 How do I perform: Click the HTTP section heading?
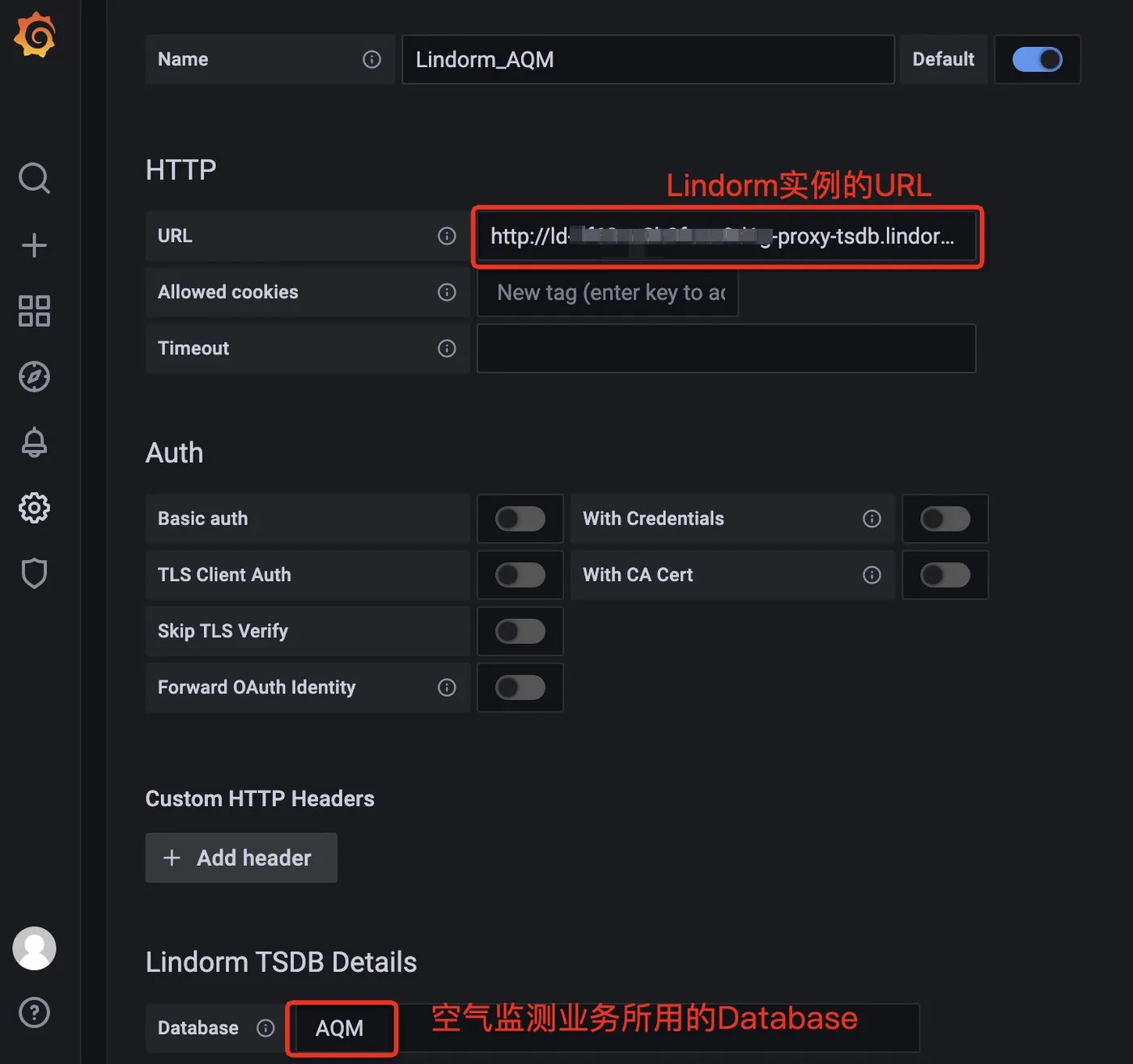pos(180,170)
